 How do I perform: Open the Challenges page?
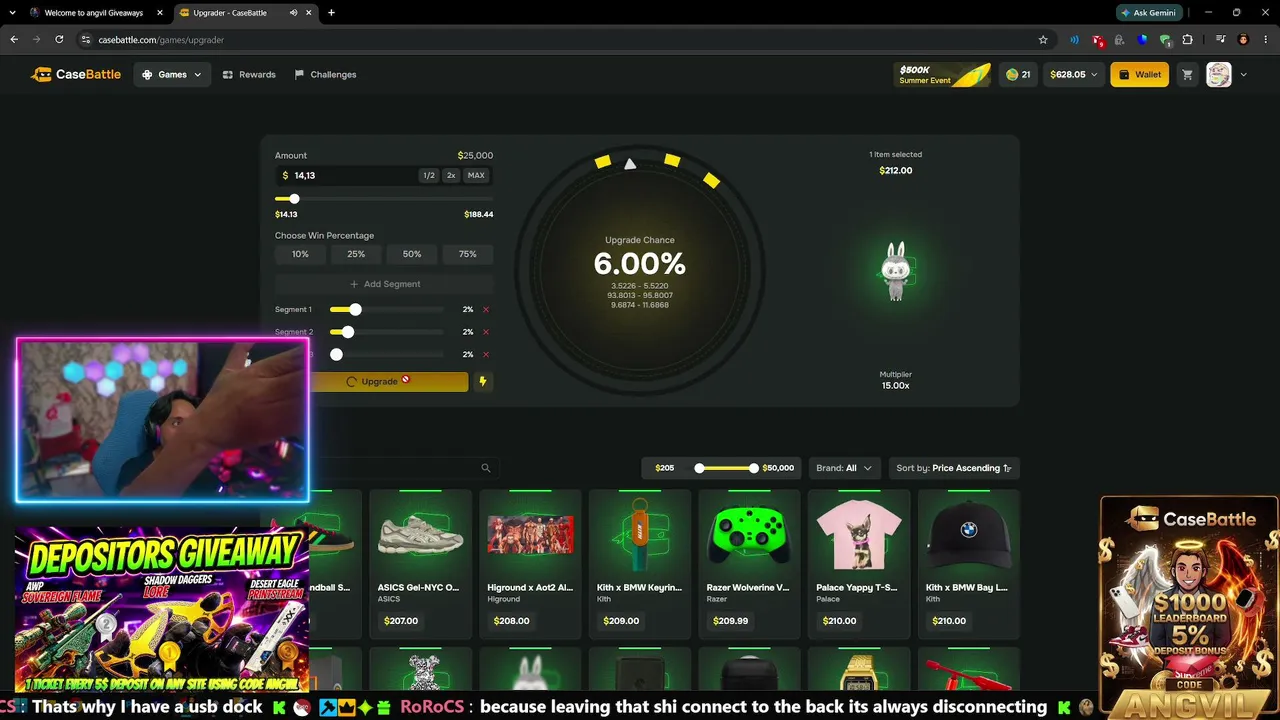[x=326, y=74]
